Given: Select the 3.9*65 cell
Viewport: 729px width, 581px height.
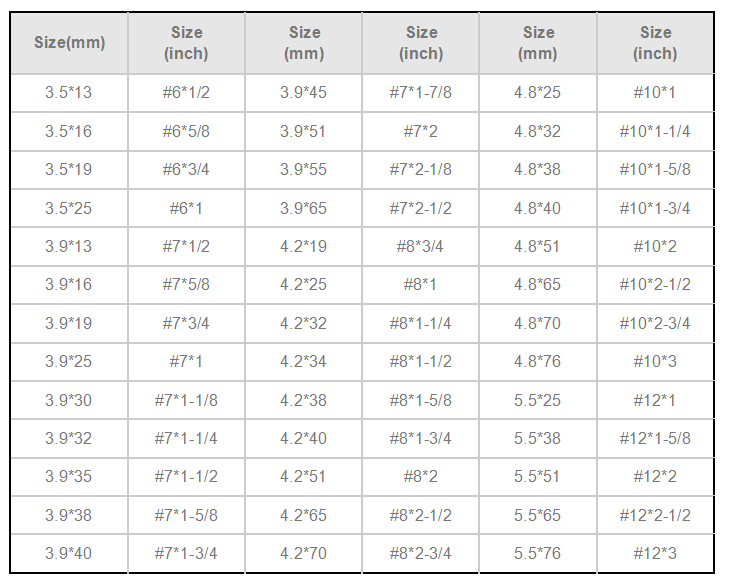Looking at the screenshot, I should click(x=304, y=208).
